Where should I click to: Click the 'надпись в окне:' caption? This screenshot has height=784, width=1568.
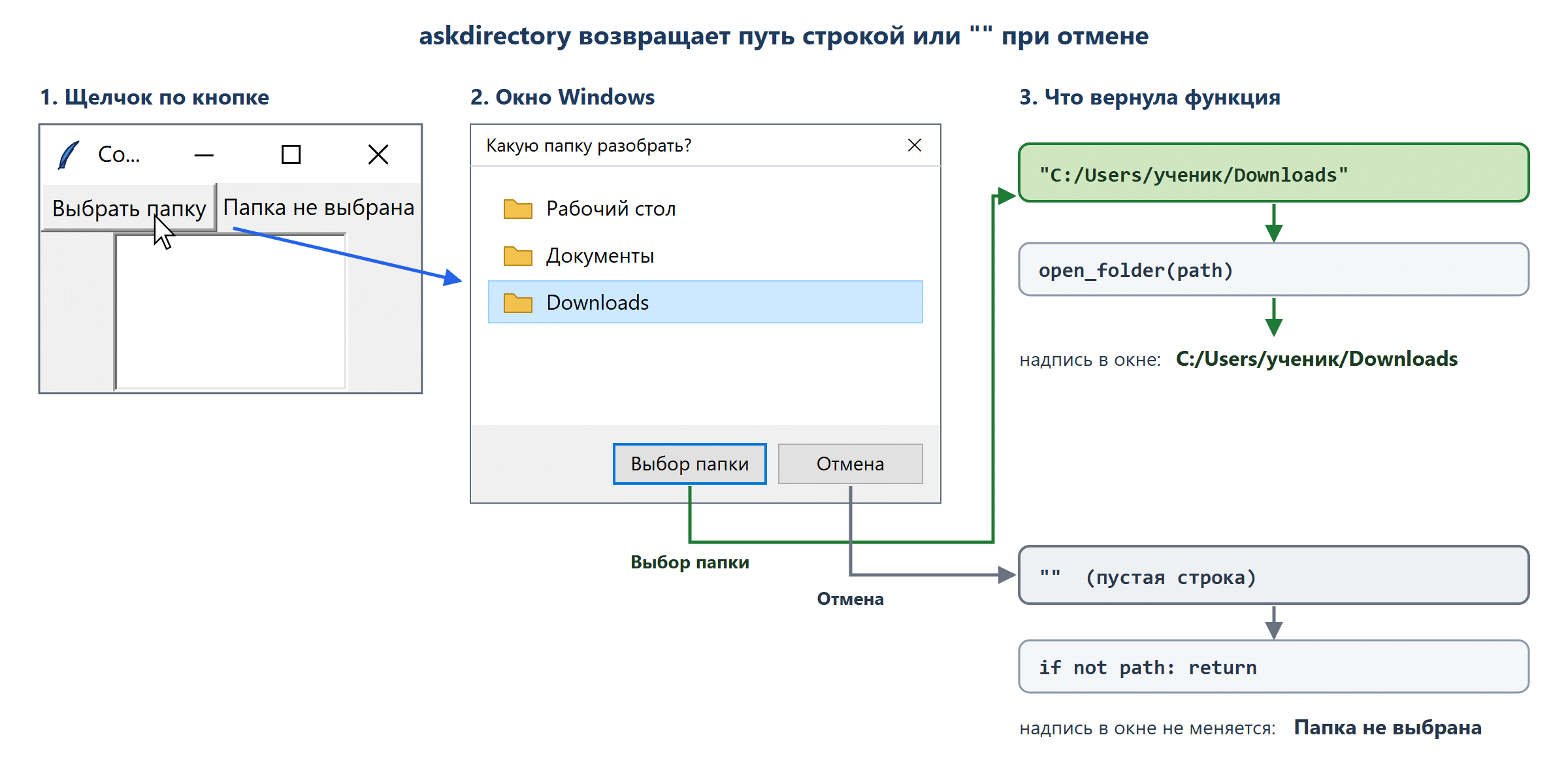point(1090,359)
